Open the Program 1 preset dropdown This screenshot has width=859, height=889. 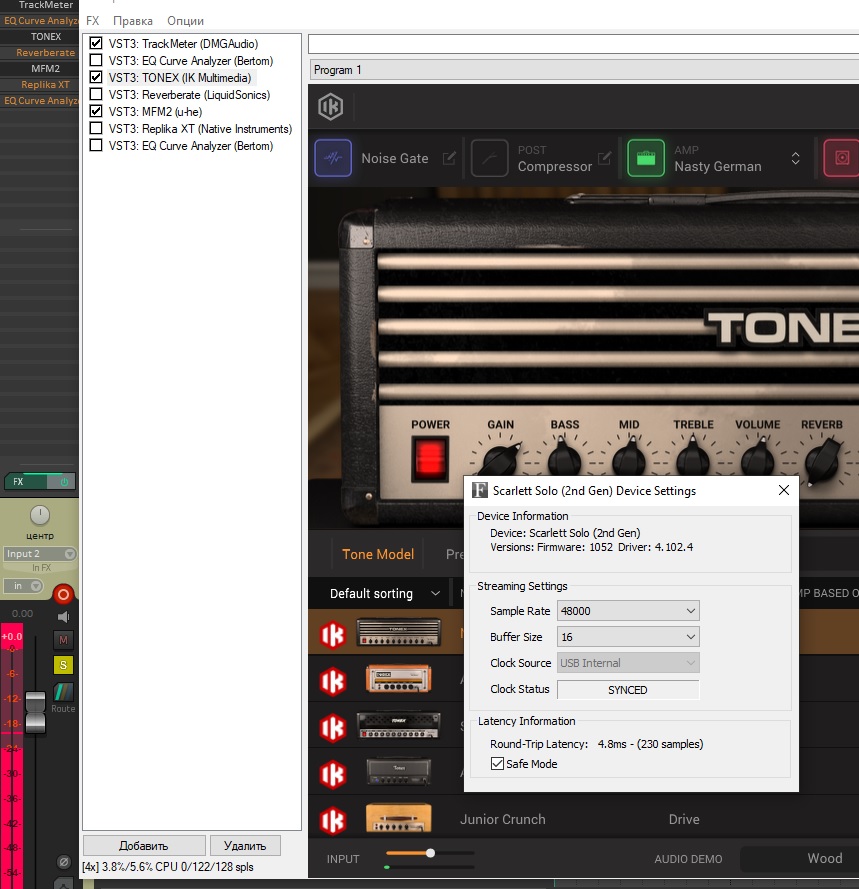click(x=584, y=70)
